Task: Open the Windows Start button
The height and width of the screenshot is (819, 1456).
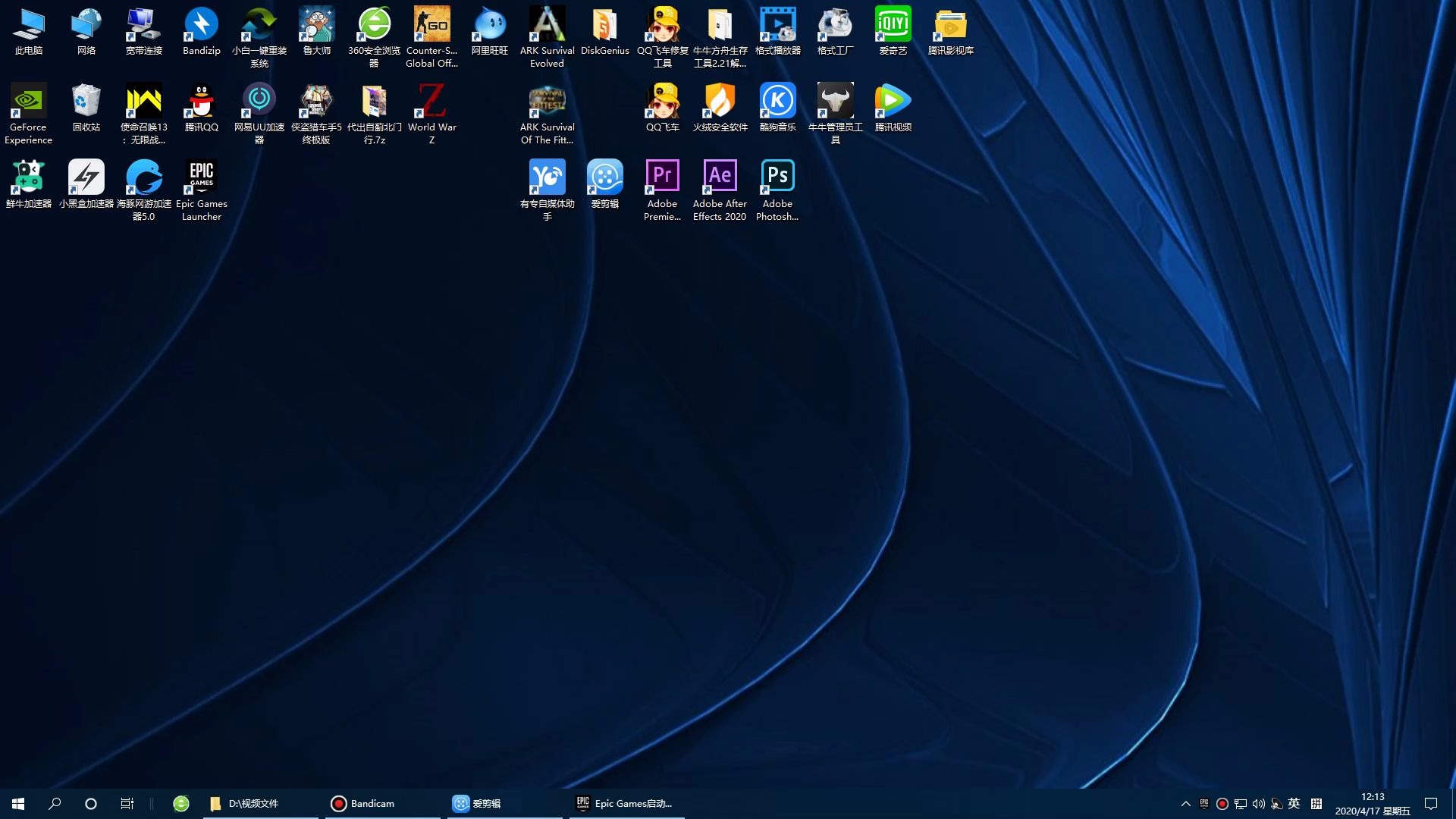Action: pos(18,804)
